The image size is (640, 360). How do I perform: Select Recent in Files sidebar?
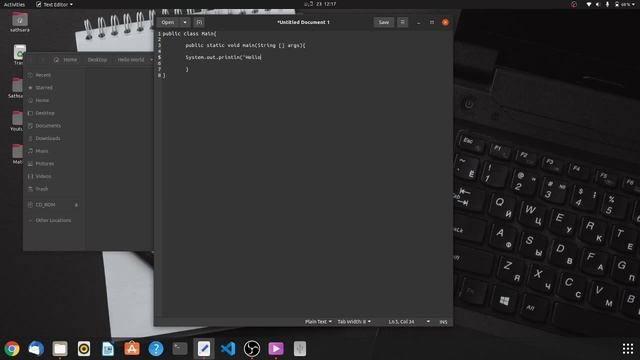[x=43, y=75]
